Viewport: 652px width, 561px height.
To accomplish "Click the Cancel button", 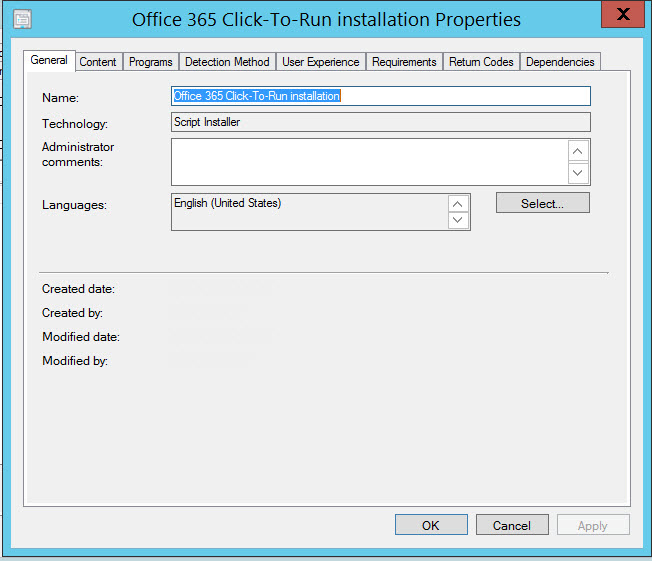I will coord(511,525).
